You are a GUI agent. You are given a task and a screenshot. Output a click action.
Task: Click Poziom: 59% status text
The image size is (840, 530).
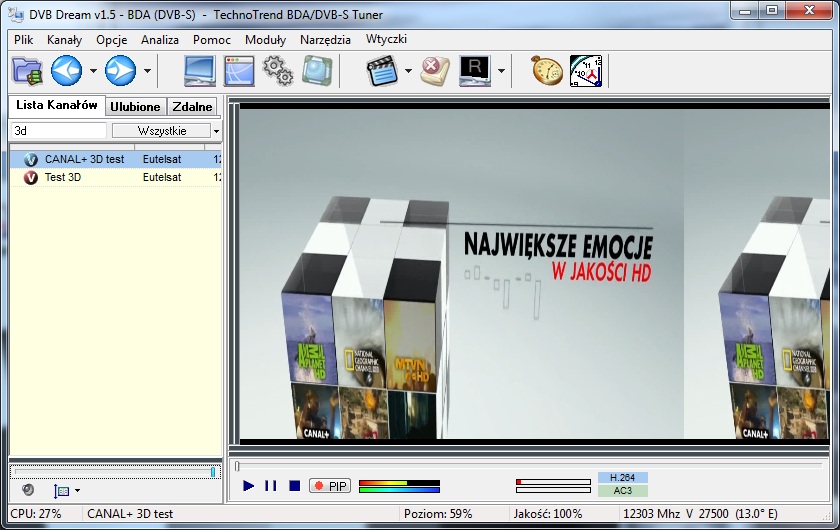[x=438, y=513]
